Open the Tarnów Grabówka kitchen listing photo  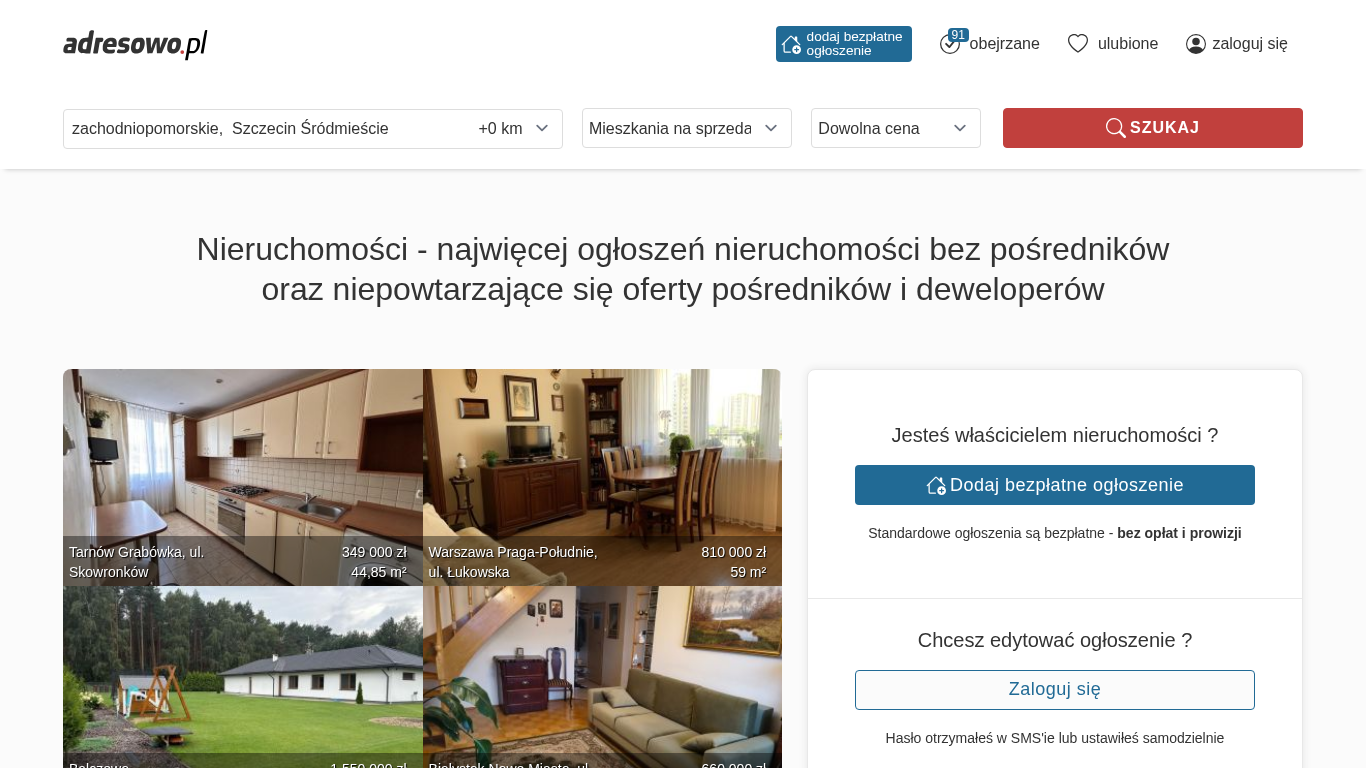tap(243, 477)
